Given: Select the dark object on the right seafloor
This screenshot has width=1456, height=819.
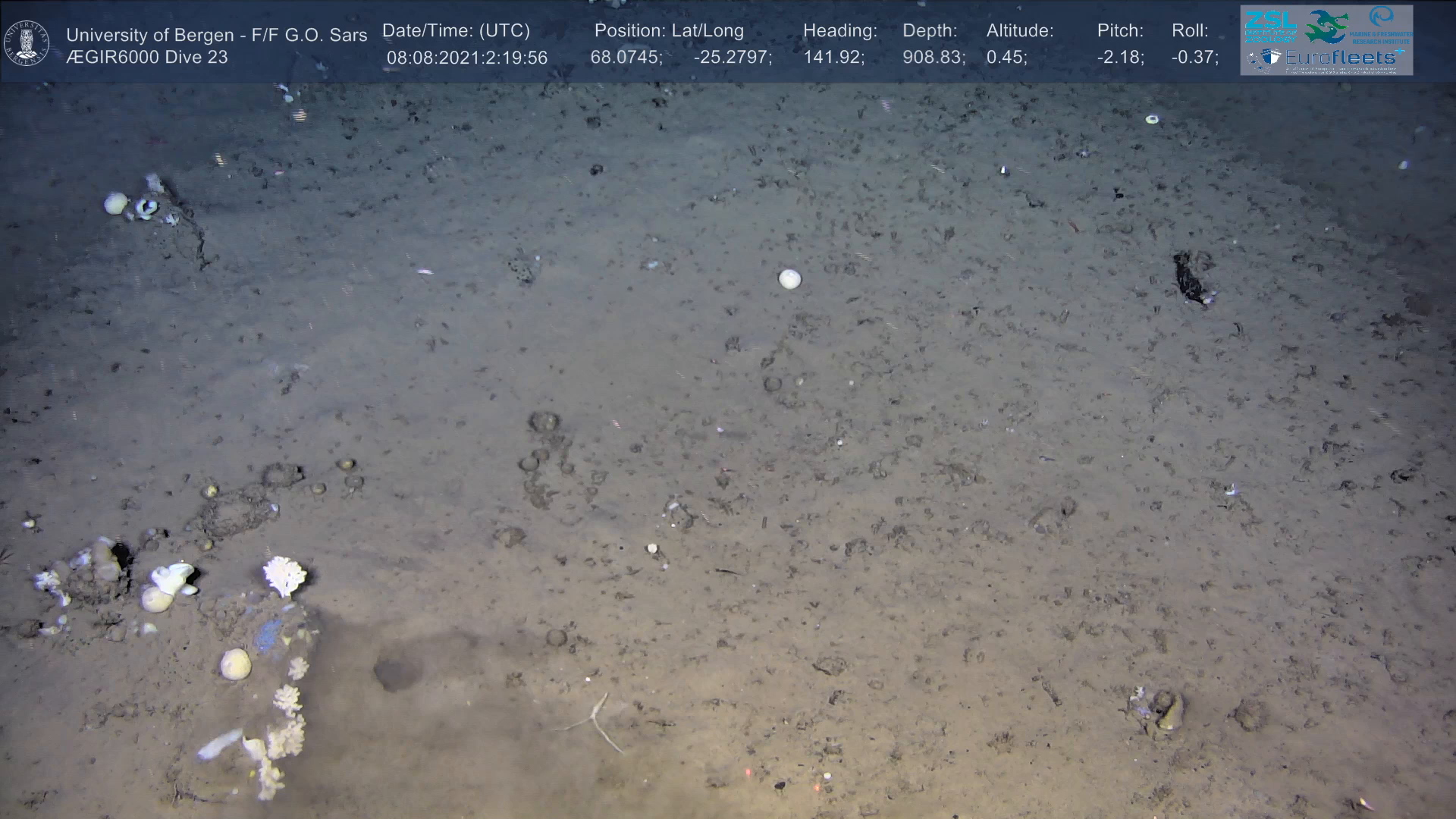Looking at the screenshot, I should point(1188,278).
